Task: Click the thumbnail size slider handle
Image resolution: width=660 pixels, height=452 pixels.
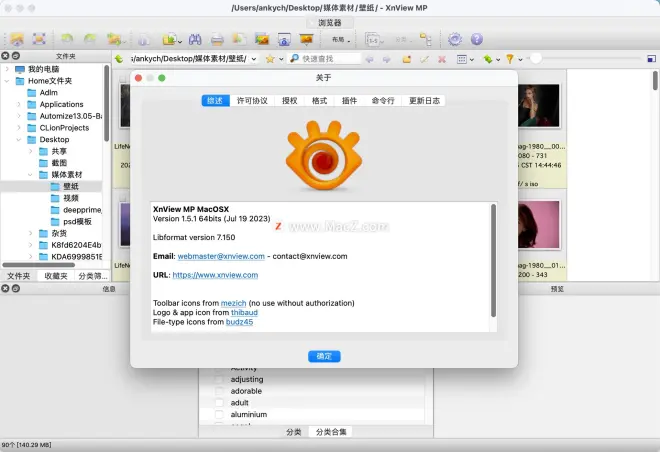Action: pyautogui.click(x=535, y=59)
